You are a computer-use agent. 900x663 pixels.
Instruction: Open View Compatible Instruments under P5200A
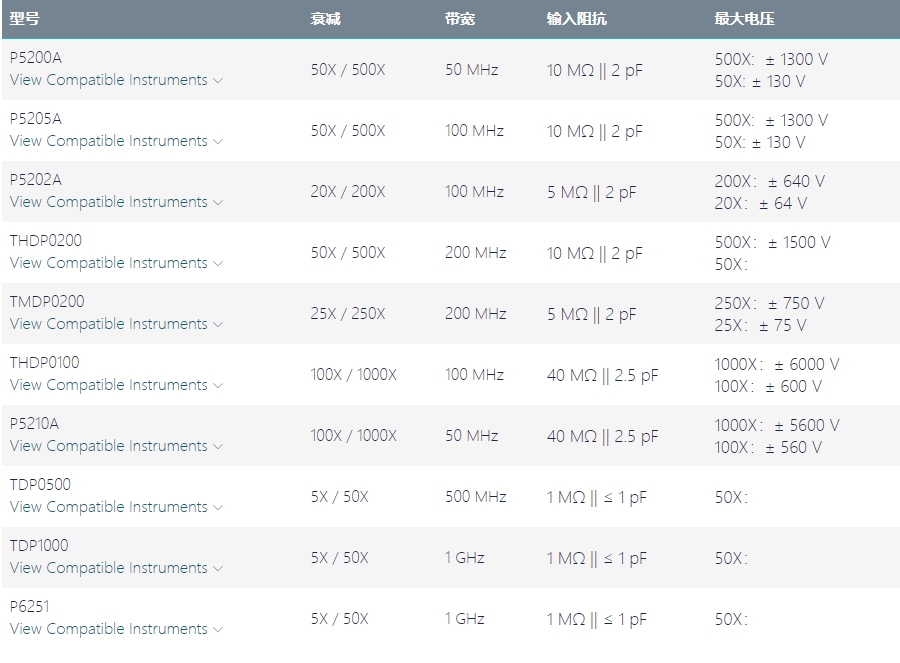108,80
